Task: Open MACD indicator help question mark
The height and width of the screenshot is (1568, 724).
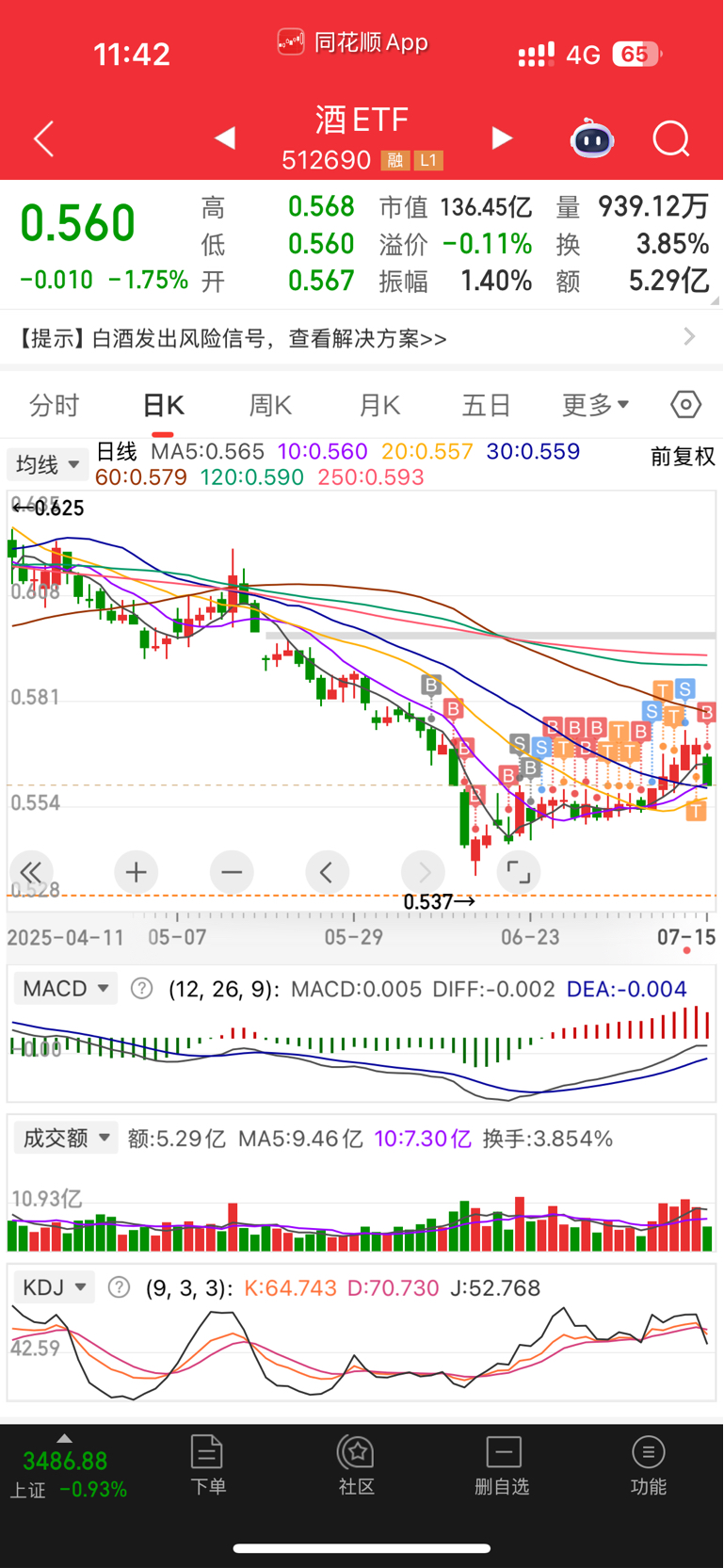Action: click(141, 989)
